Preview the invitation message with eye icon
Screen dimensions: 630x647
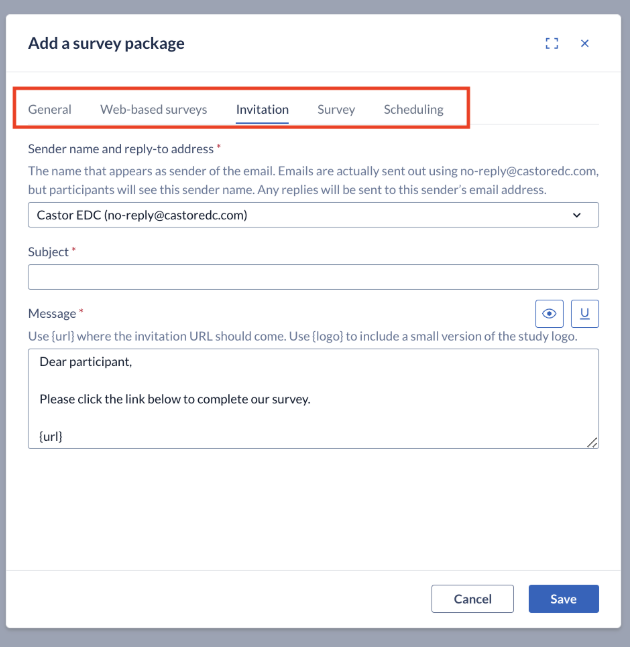549,314
